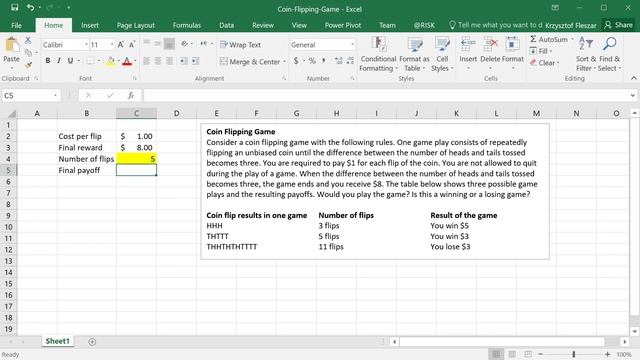Decrease the cell indent
Viewport: 640px width, 360px height.
coord(184,61)
